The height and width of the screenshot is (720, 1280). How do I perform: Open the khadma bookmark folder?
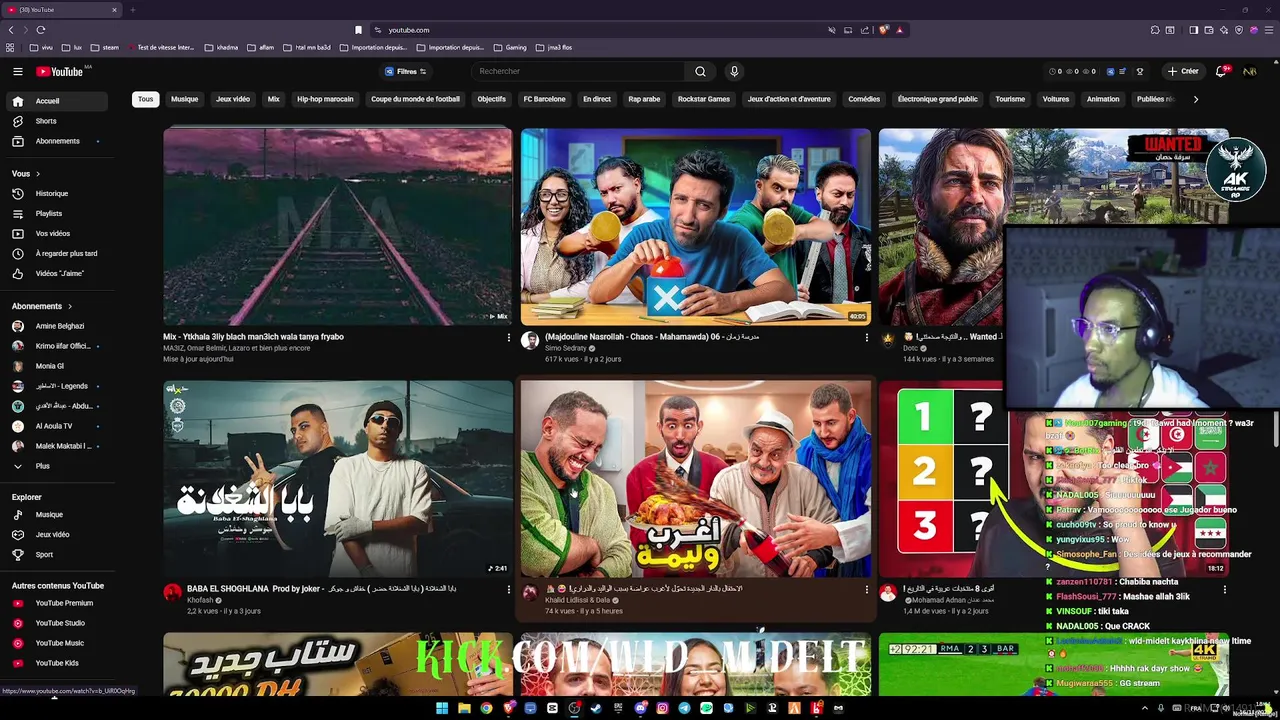pyautogui.click(x=221, y=47)
